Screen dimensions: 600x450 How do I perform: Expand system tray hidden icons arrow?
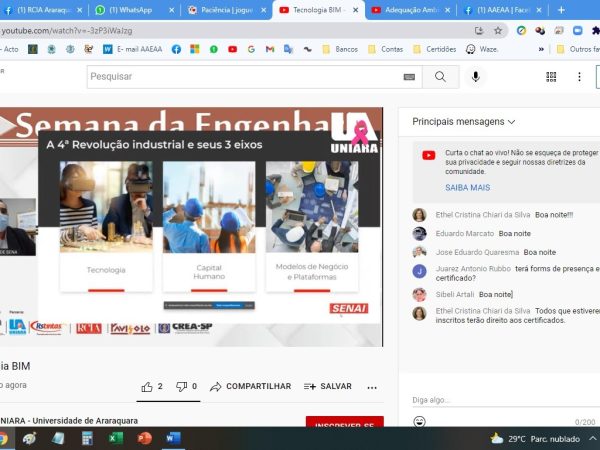click(592, 438)
